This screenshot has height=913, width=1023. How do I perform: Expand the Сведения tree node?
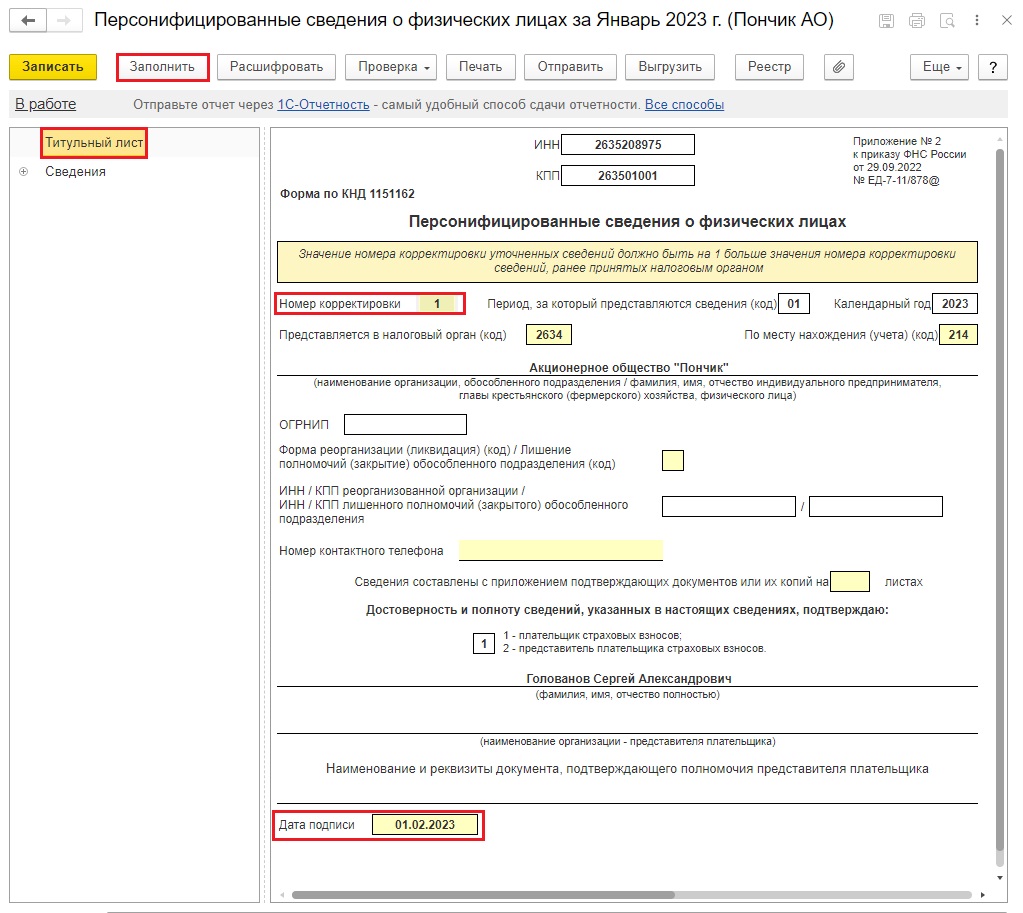tap(23, 172)
